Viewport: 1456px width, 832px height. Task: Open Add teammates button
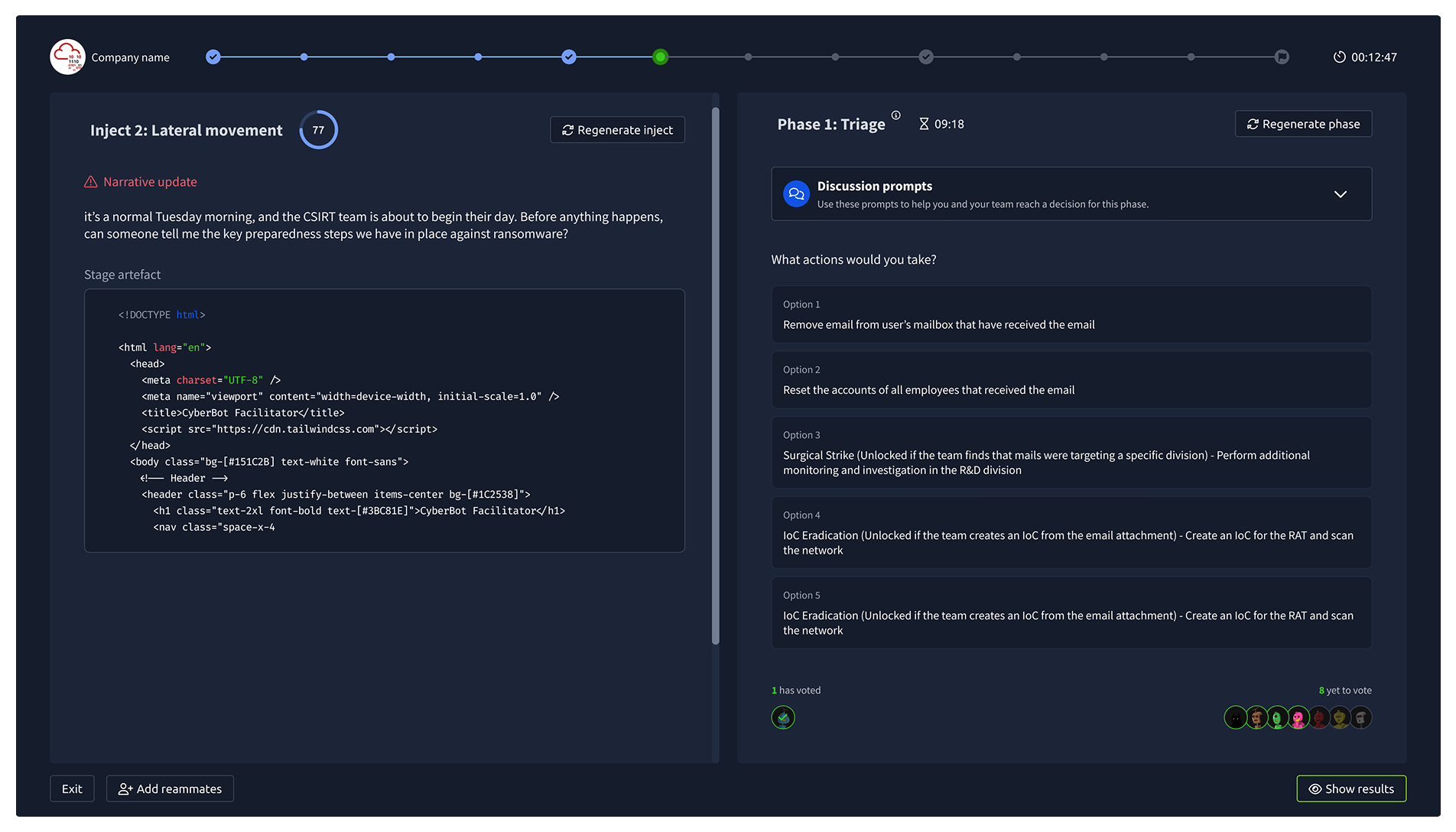[170, 788]
